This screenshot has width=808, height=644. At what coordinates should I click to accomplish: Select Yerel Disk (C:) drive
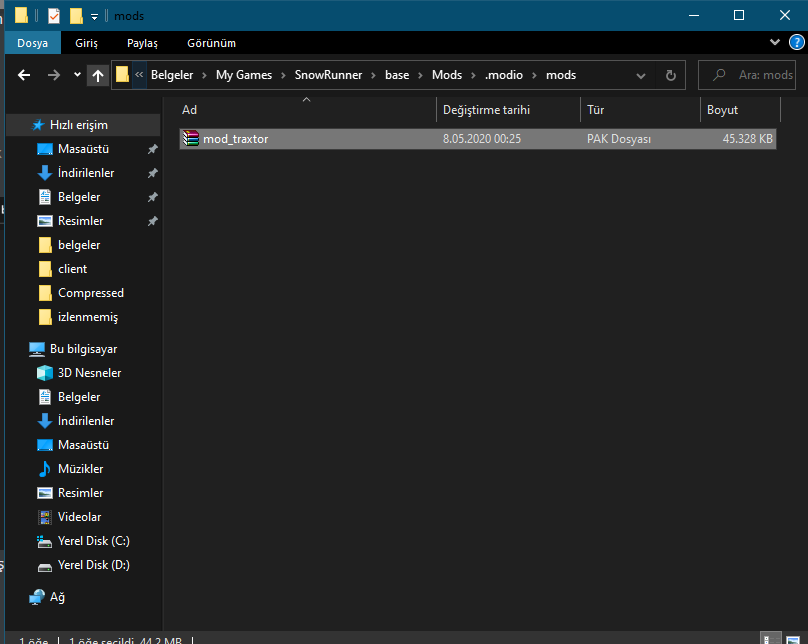(93, 541)
